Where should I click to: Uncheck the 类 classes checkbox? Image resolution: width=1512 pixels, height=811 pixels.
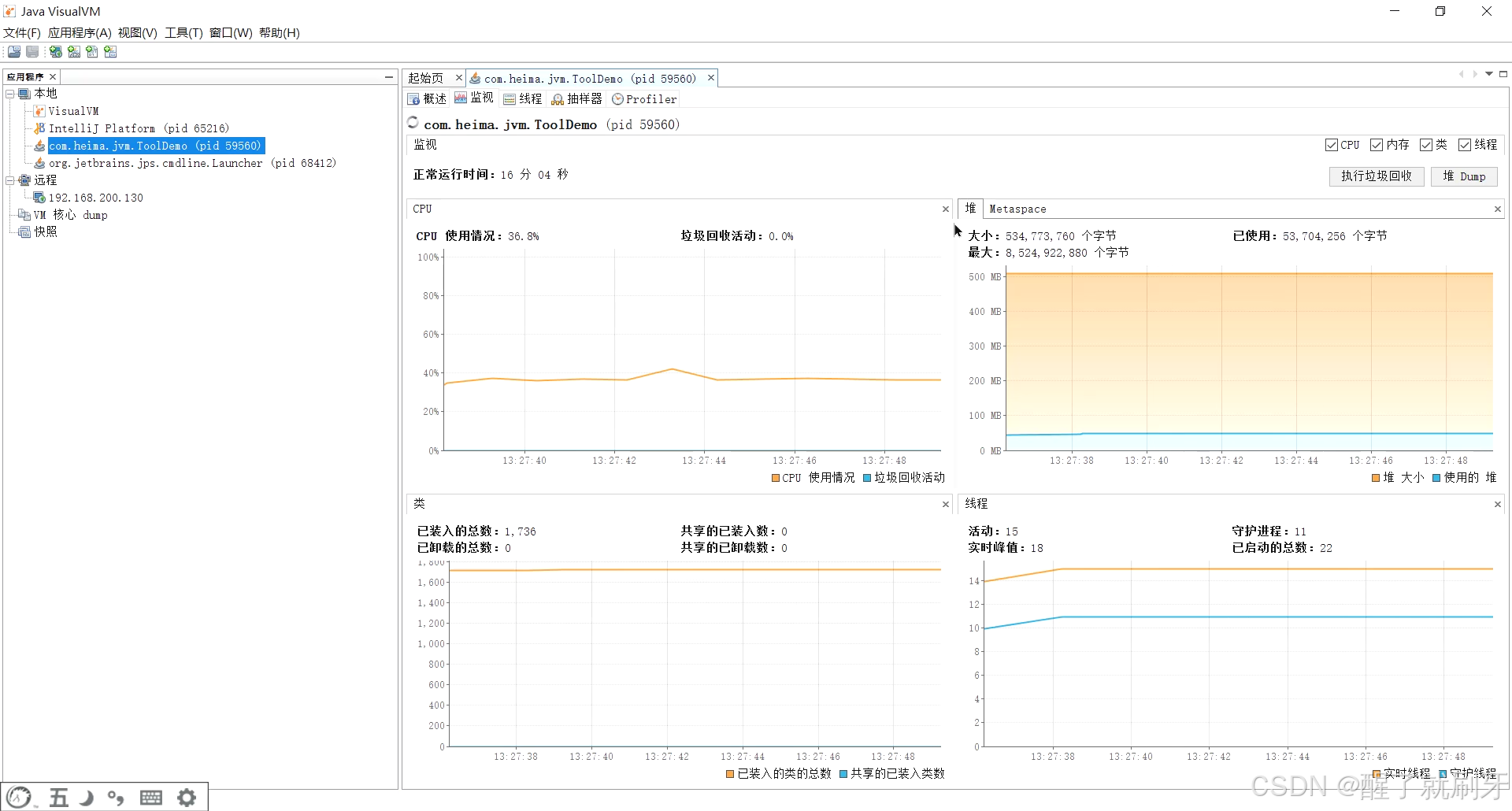(x=1426, y=145)
